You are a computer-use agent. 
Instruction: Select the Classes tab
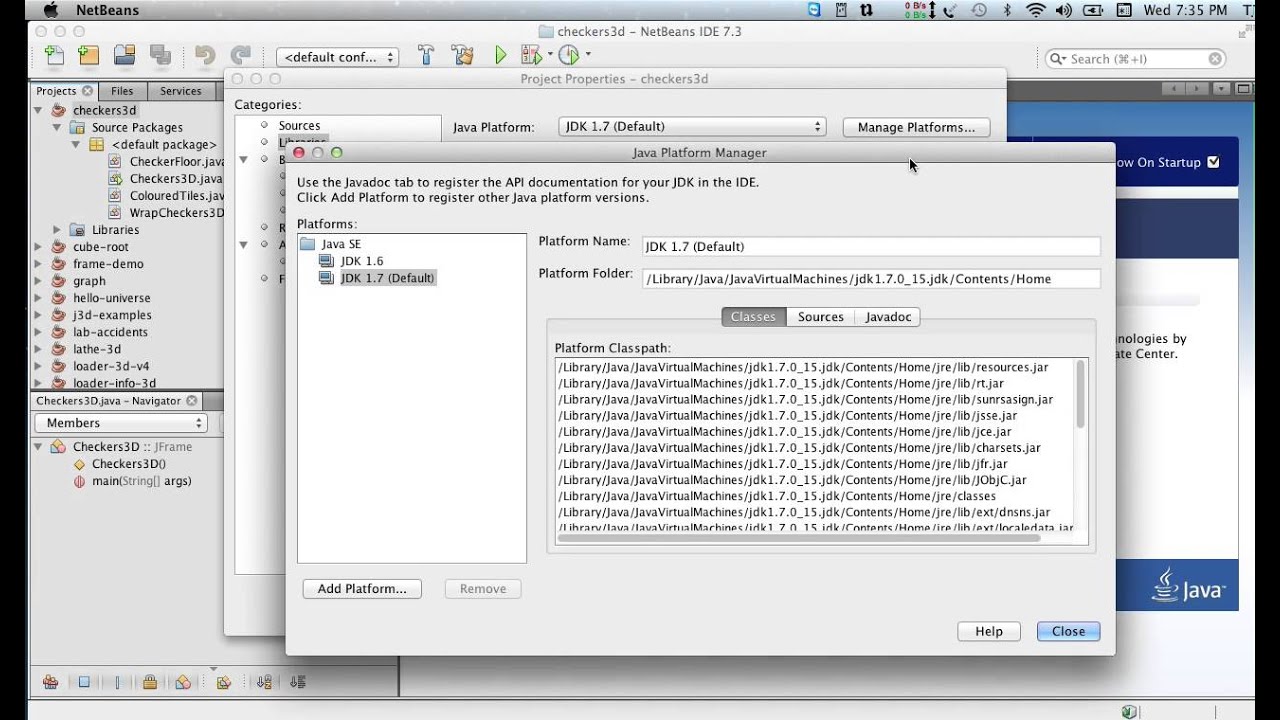[753, 317]
